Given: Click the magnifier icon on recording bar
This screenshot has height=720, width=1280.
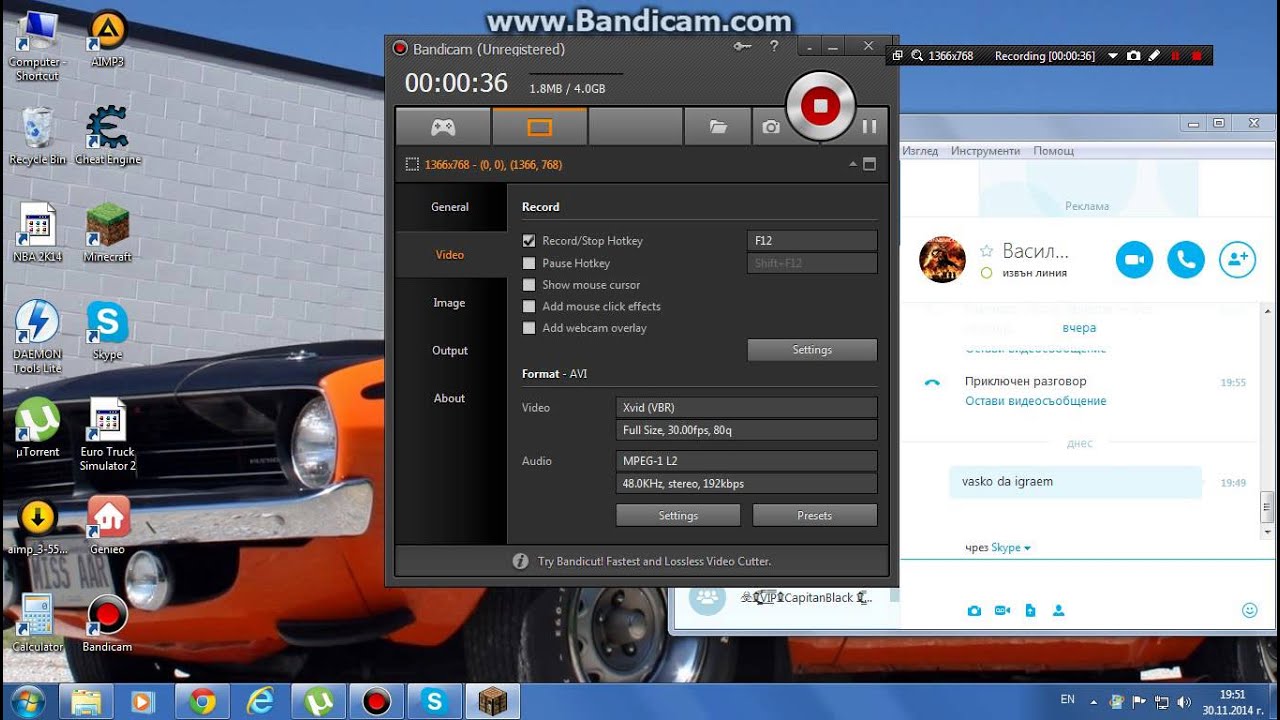Looking at the screenshot, I should tap(917, 56).
